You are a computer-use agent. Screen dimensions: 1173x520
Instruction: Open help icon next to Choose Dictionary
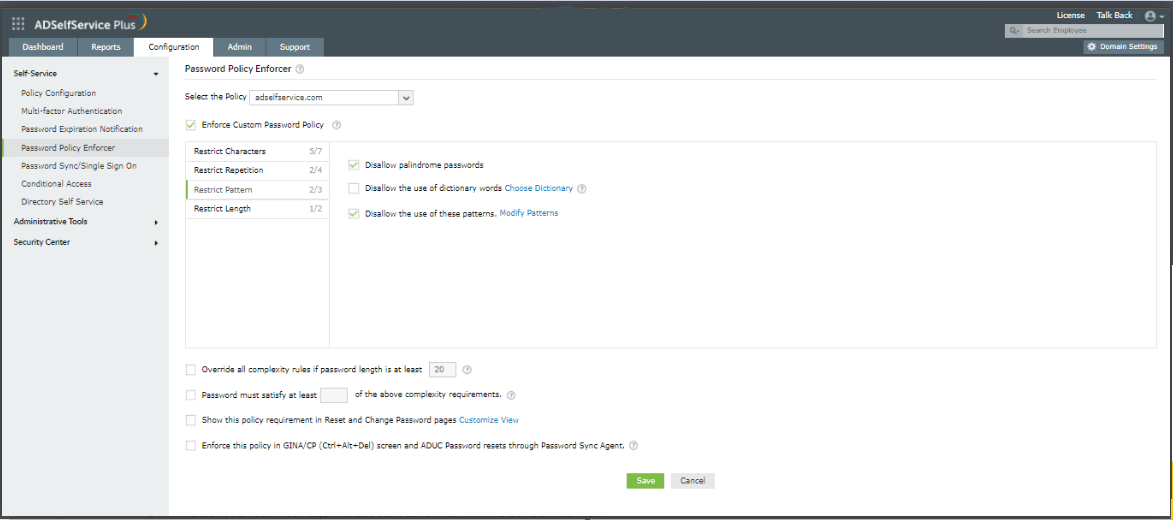[582, 189]
